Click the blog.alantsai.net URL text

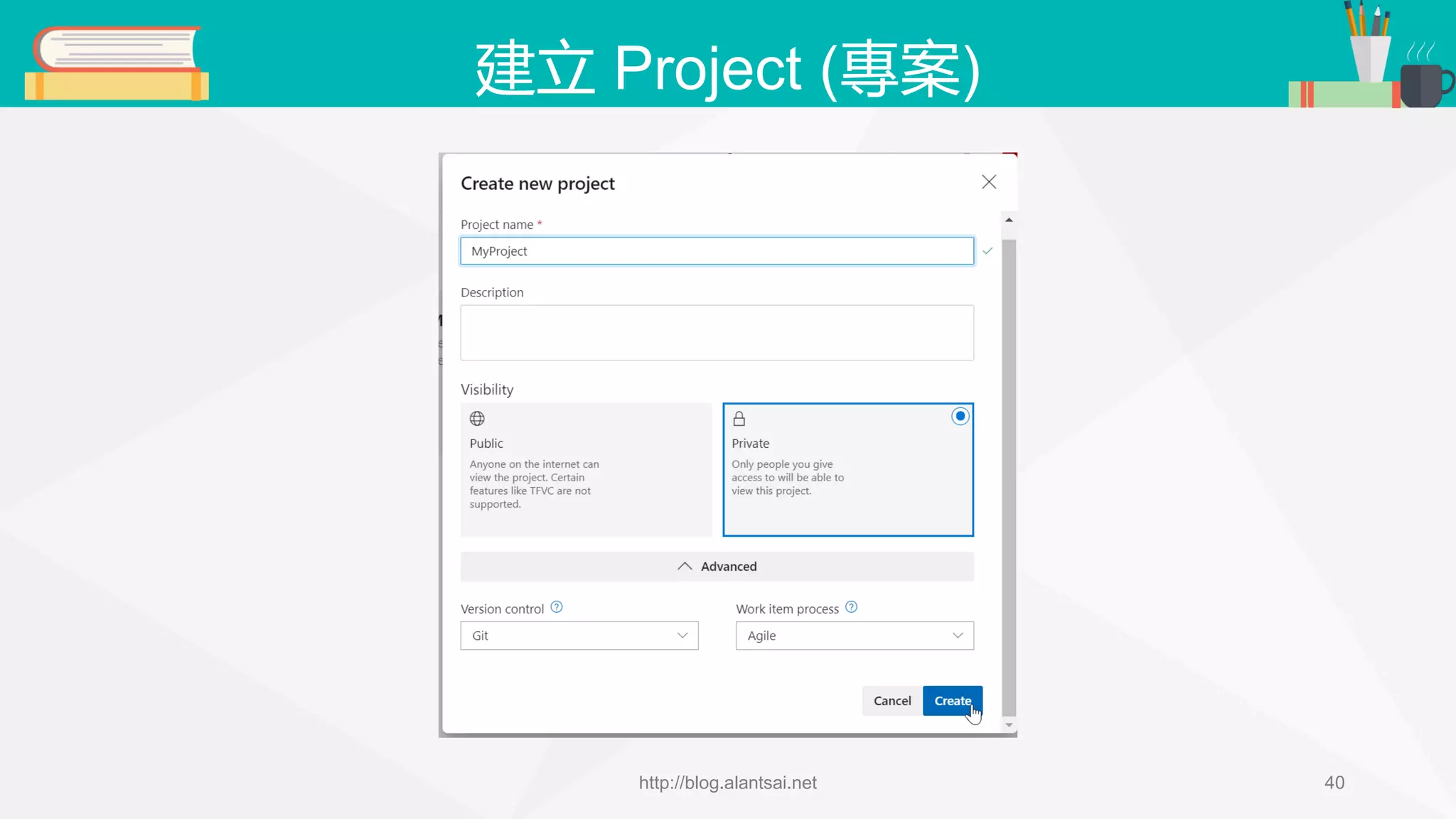click(727, 783)
